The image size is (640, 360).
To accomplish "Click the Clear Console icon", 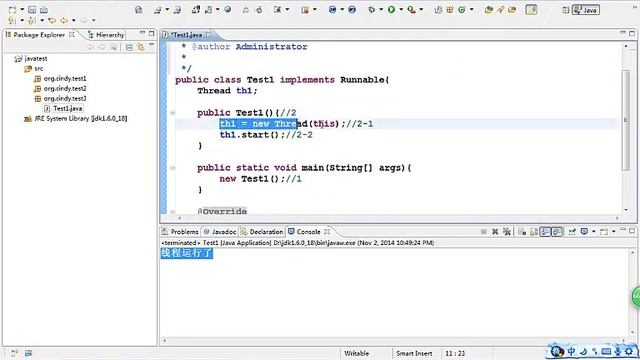I will tap(522, 232).
